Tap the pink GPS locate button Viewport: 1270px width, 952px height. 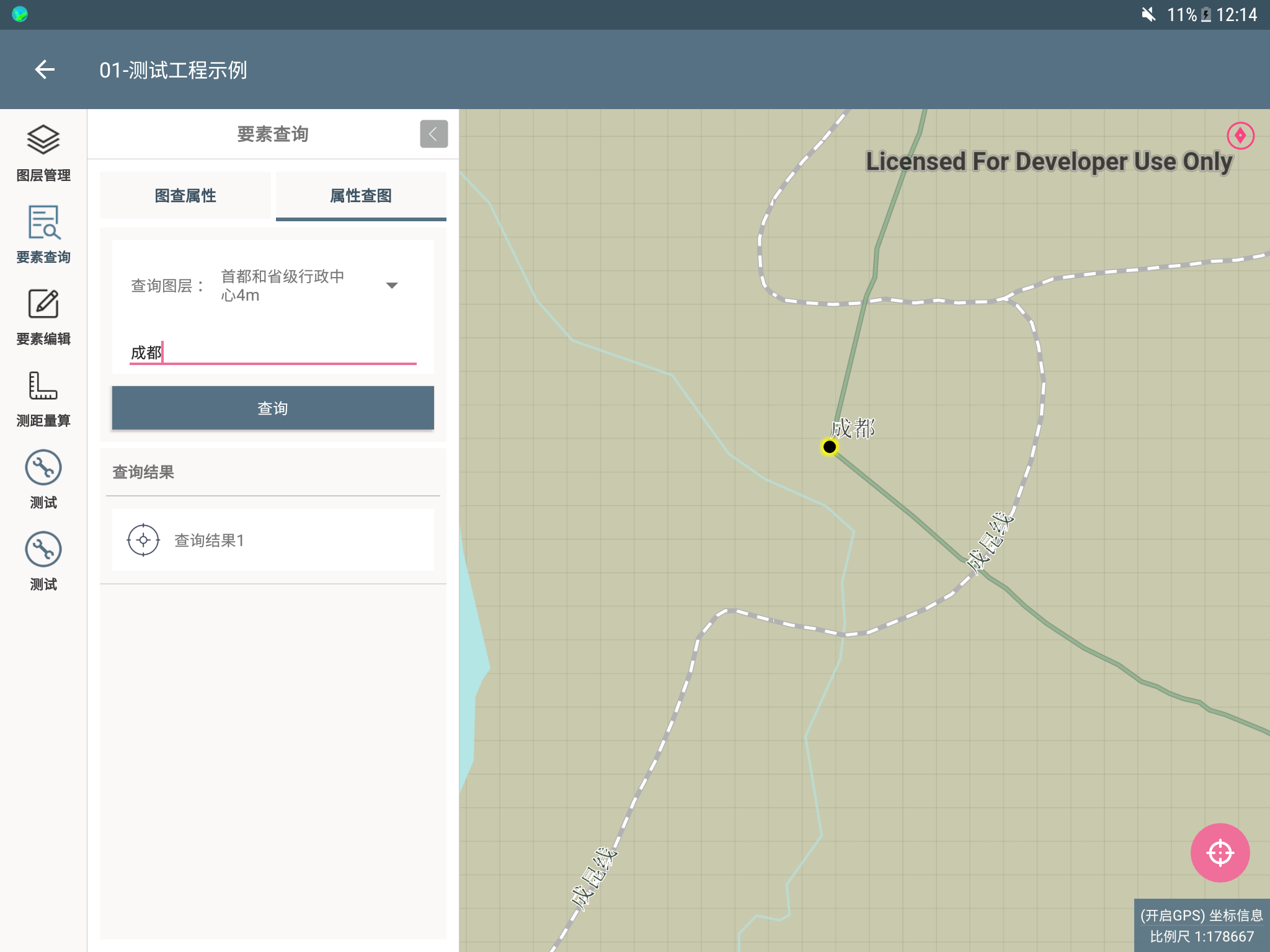(x=1219, y=852)
